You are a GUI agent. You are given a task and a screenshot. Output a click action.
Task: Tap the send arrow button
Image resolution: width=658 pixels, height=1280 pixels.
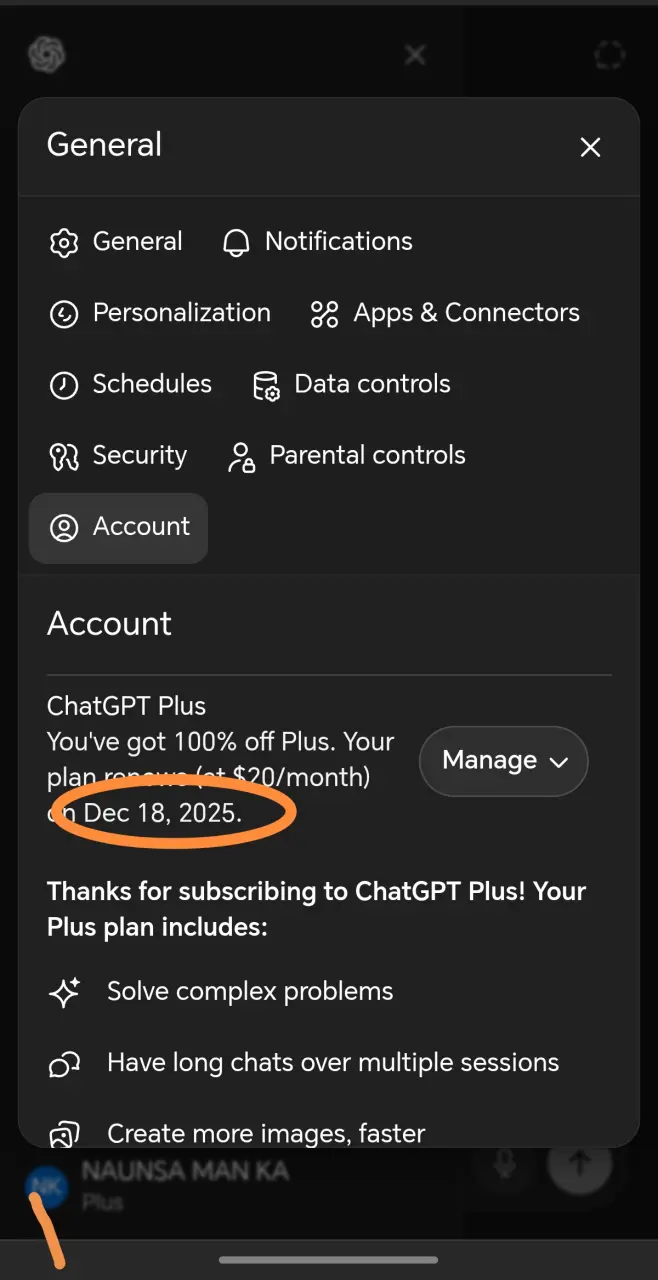(x=579, y=1163)
